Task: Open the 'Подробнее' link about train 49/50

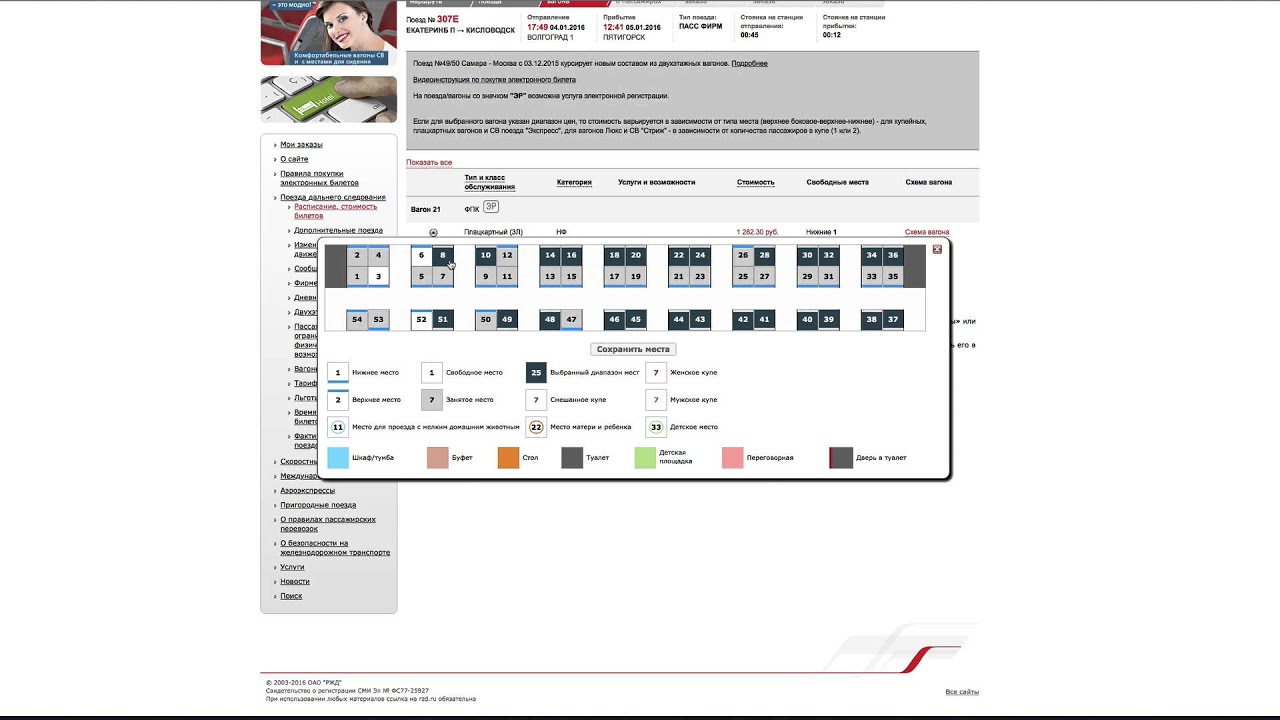Action: pyautogui.click(x=749, y=63)
